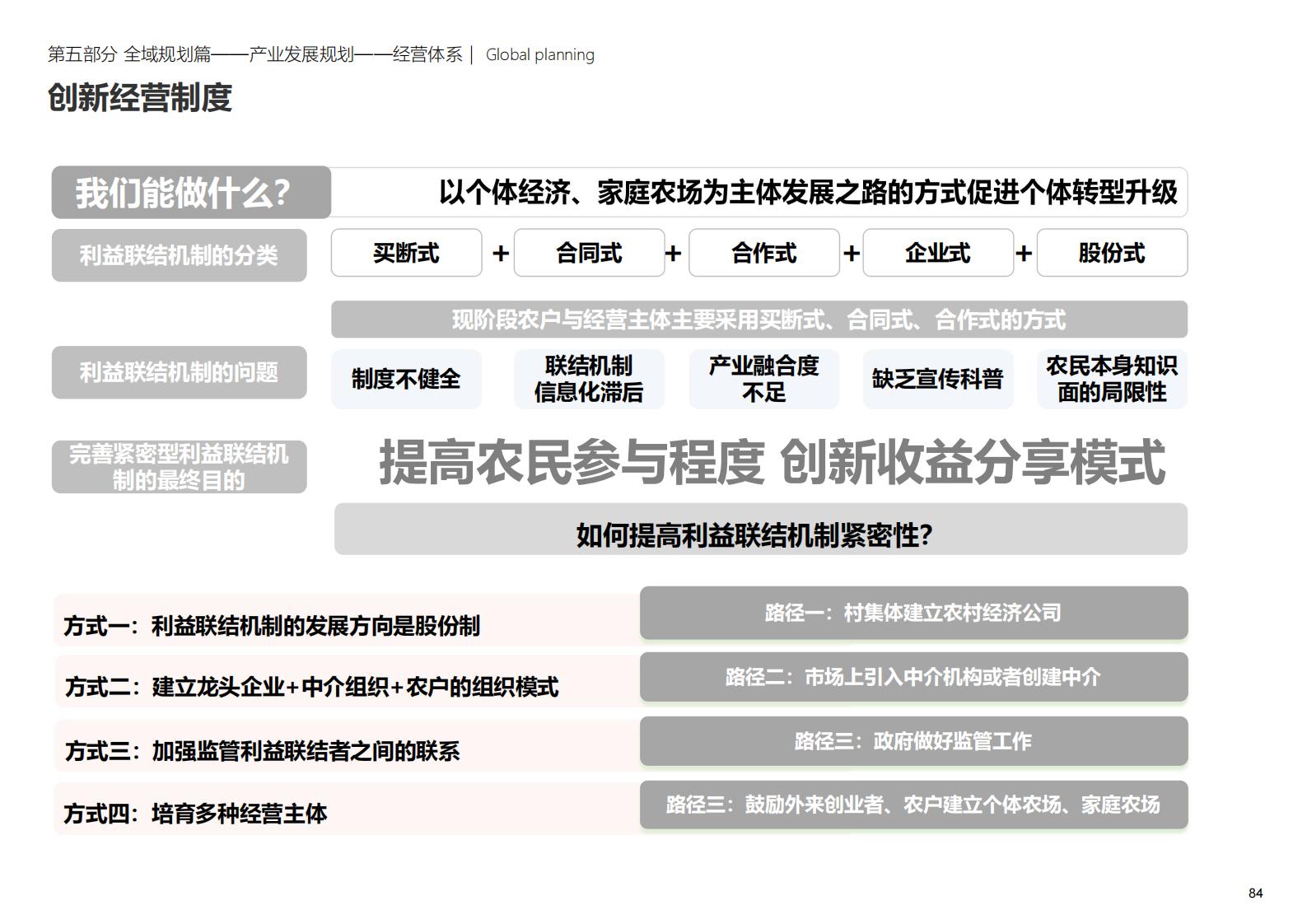Click the 缺乏宣传科普 box
Viewport: 1307px width, 924px height.
pyautogui.click(x=938, y=379)
